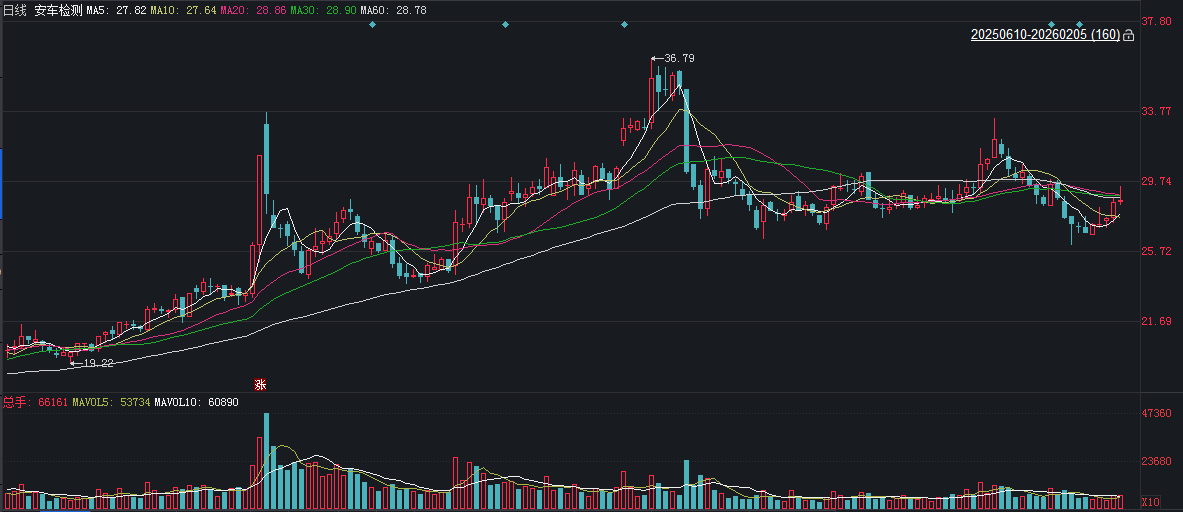This screenshot has width=1183, height=512.
Task: Click the 36.79 high price annotation
Action: click(679, 58)
